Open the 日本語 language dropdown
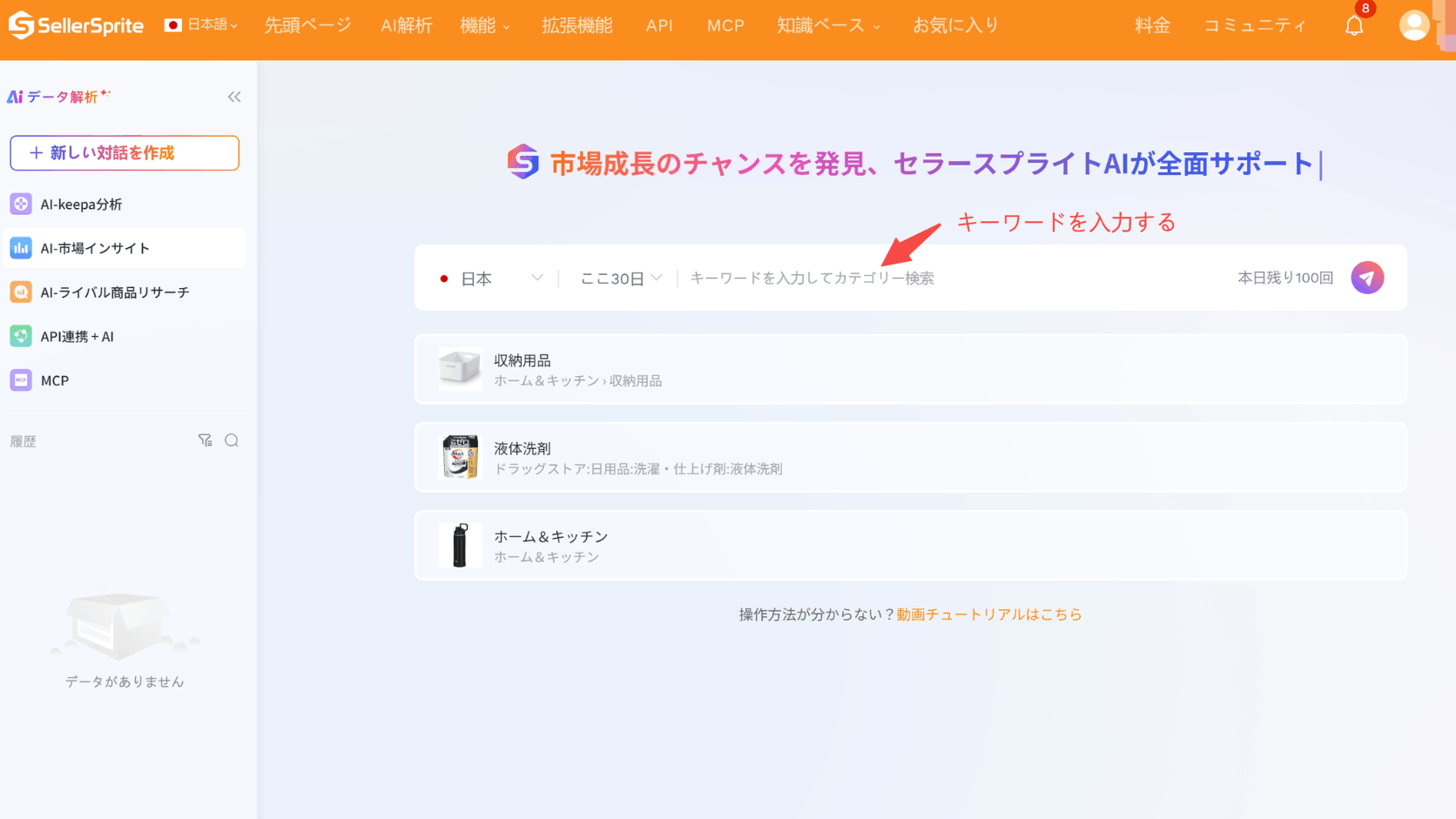 point(201,25)
